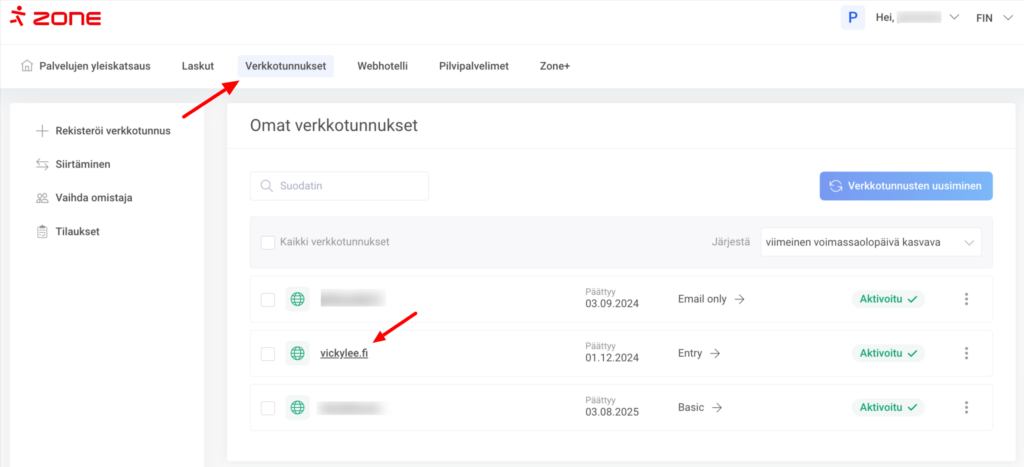Click the Zone logo
Image resolution: width=1024 pixels, height=467 pixels.
55,18
